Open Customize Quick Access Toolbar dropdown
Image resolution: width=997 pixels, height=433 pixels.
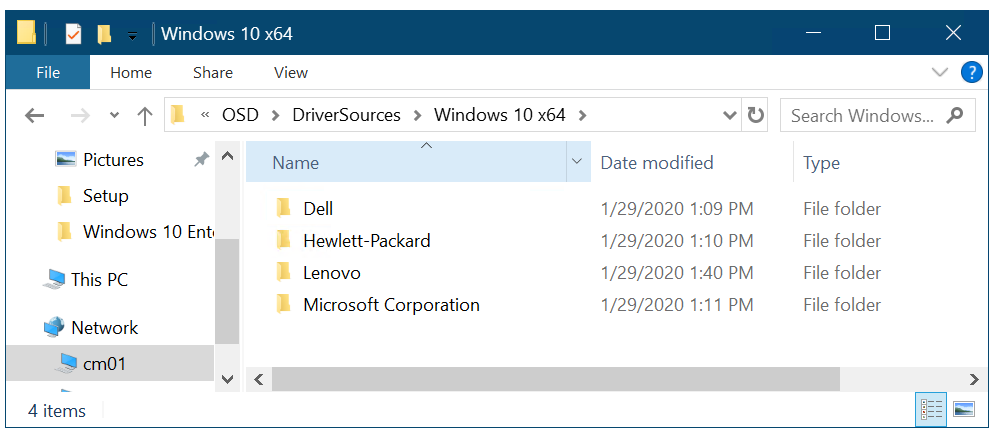[x=132, y=35]
